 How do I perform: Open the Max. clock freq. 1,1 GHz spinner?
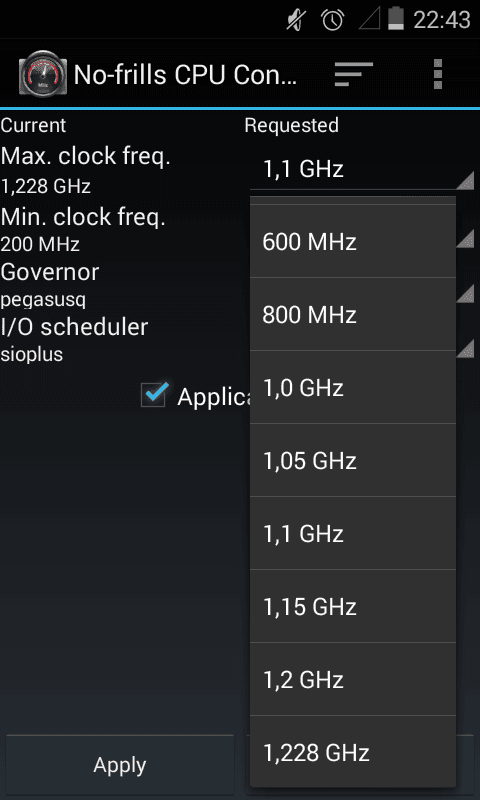[x=362, y=169]
